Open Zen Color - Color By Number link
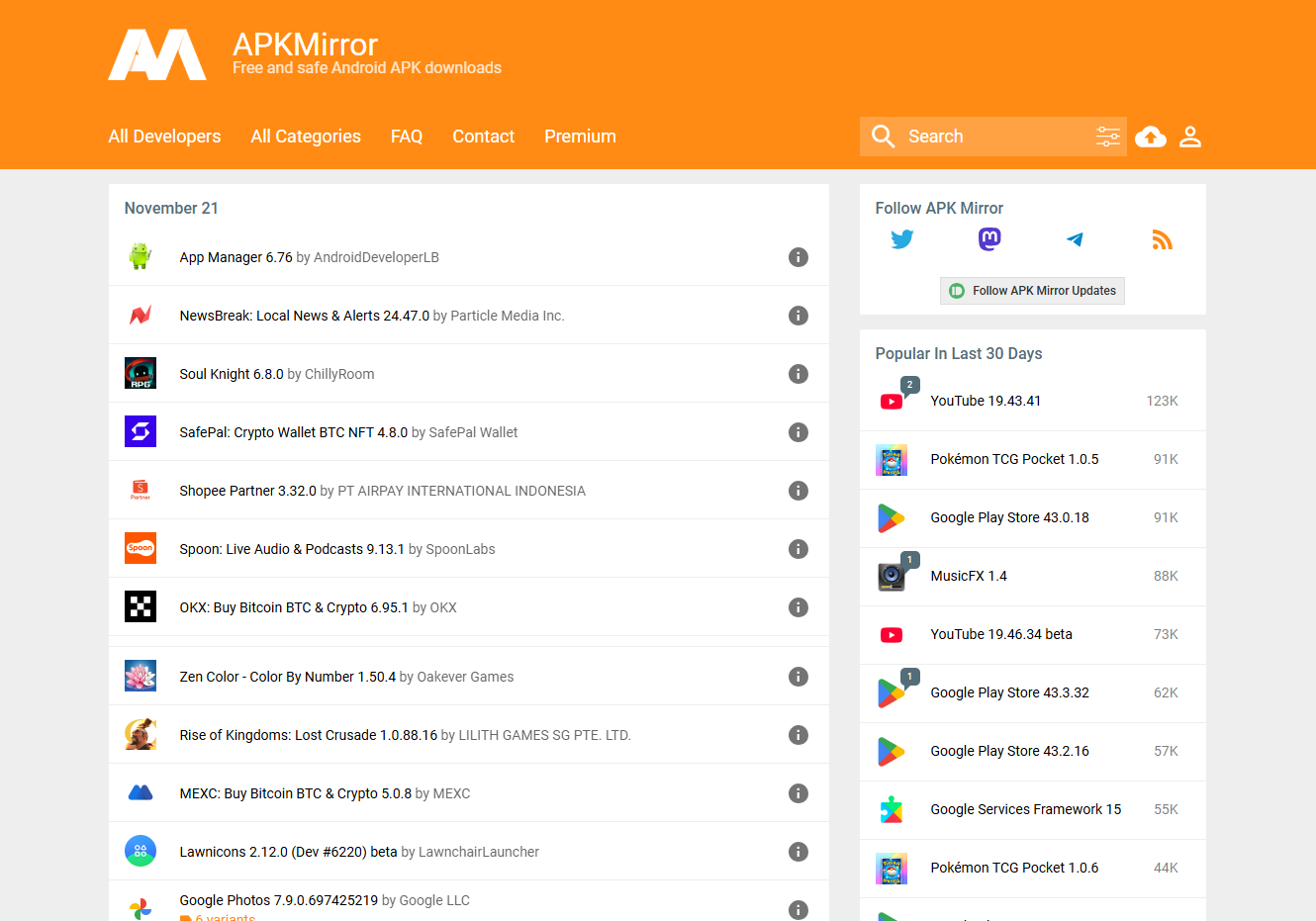Screen dimensions: 1316x921 point(288,677)
